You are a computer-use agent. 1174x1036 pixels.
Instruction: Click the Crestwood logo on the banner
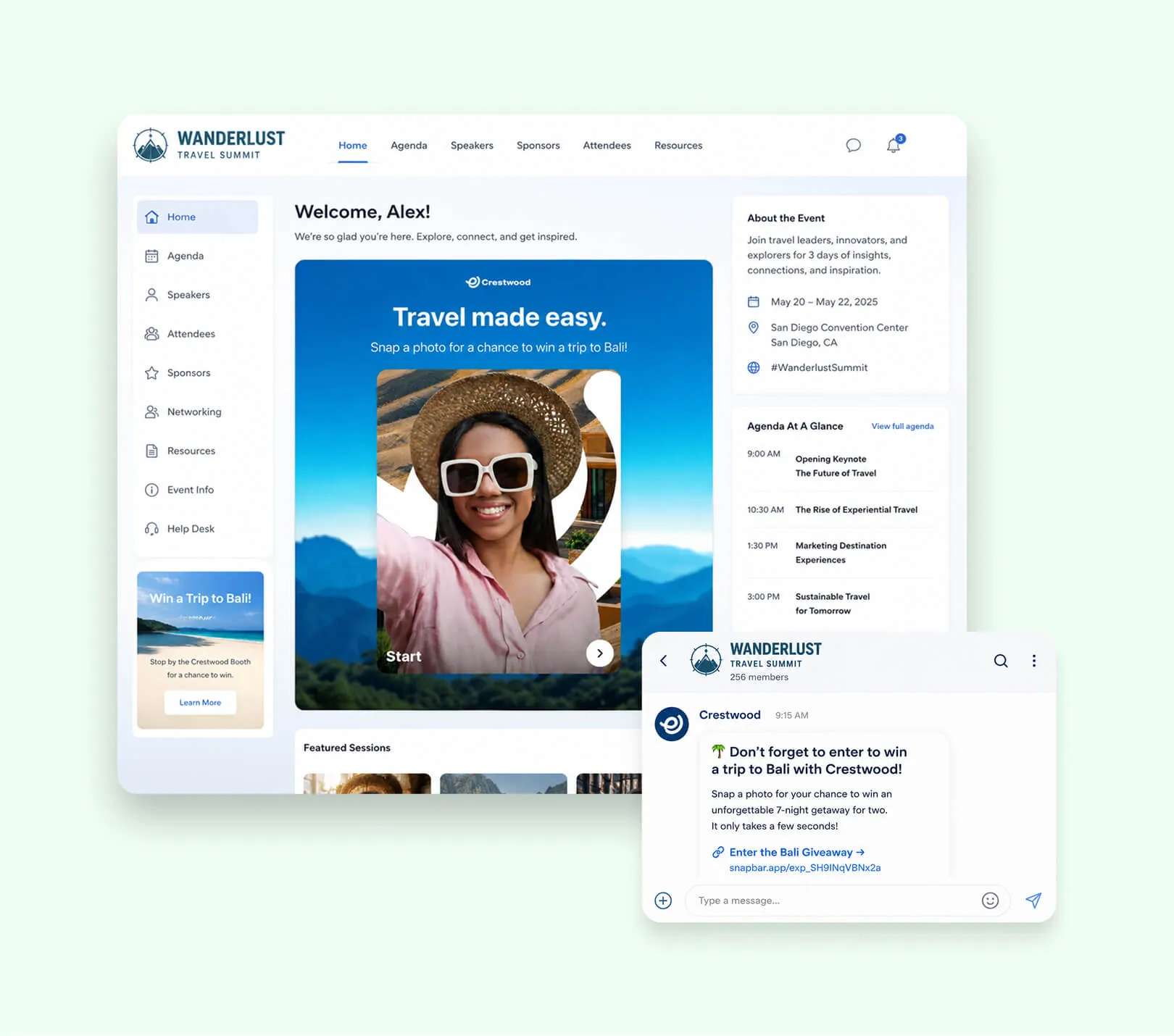pyautogui.click(x=498, y=282)
